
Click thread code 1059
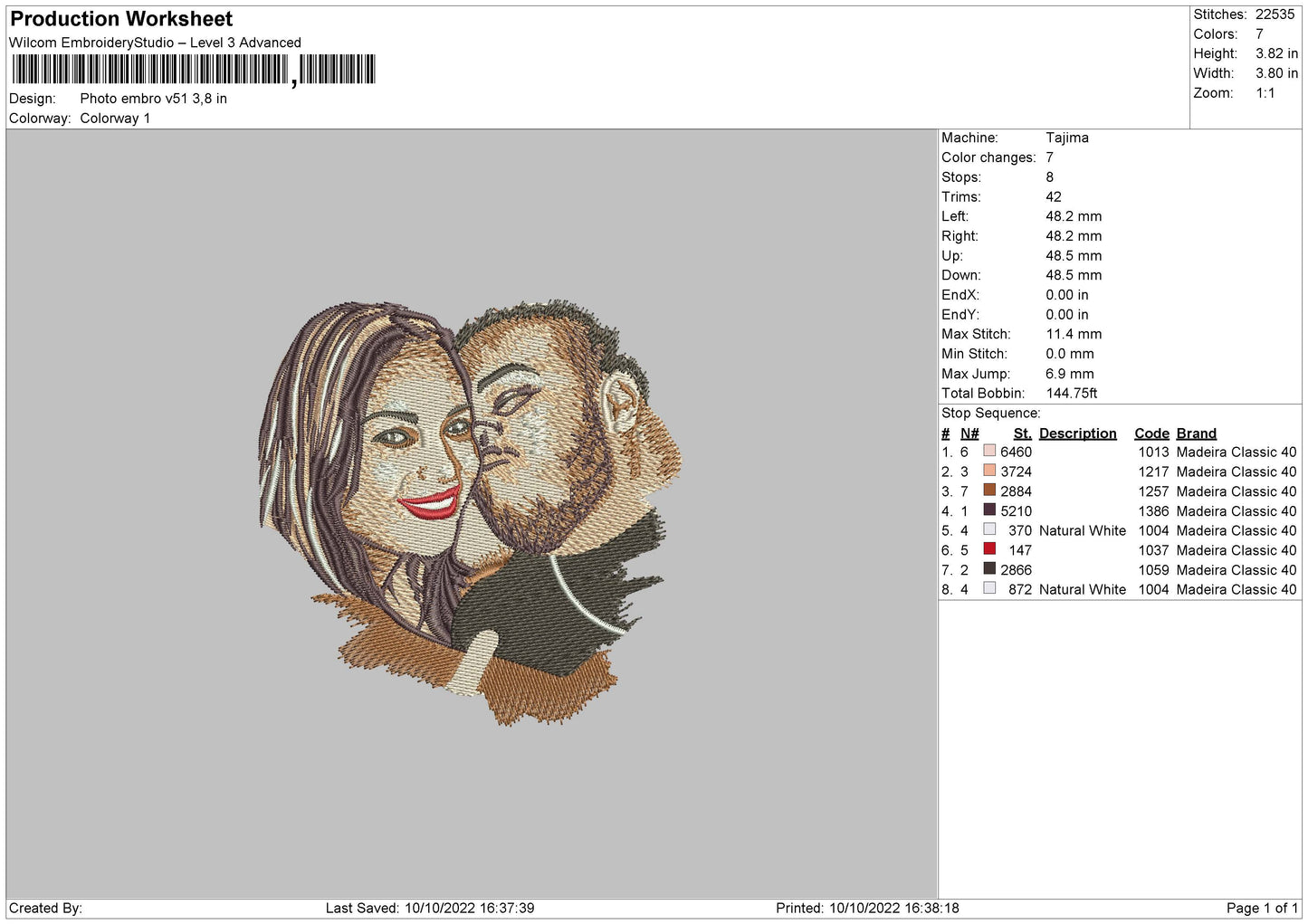[1154, 570]
